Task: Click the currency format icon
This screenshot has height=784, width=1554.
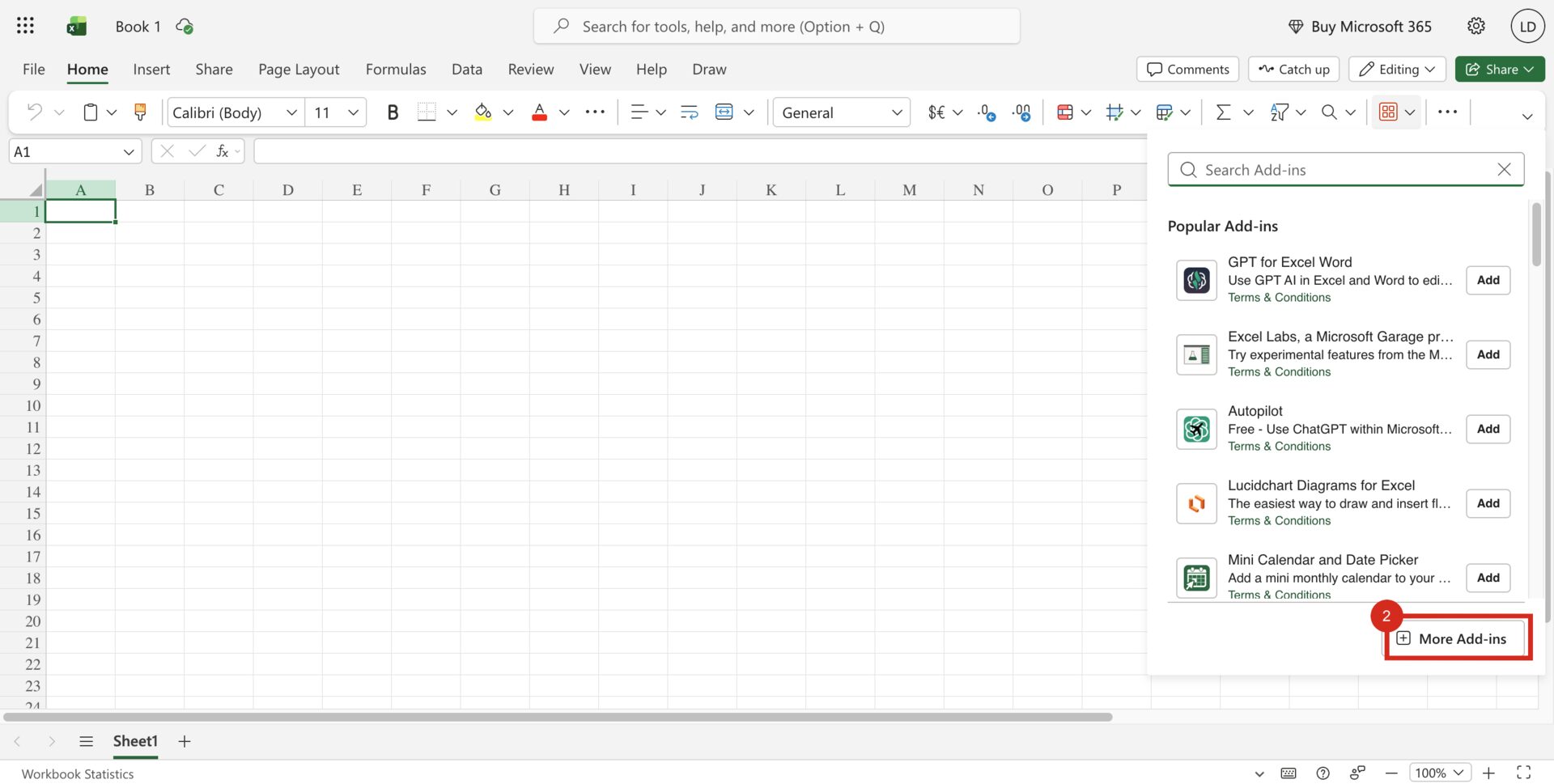Action: [936, 112]
